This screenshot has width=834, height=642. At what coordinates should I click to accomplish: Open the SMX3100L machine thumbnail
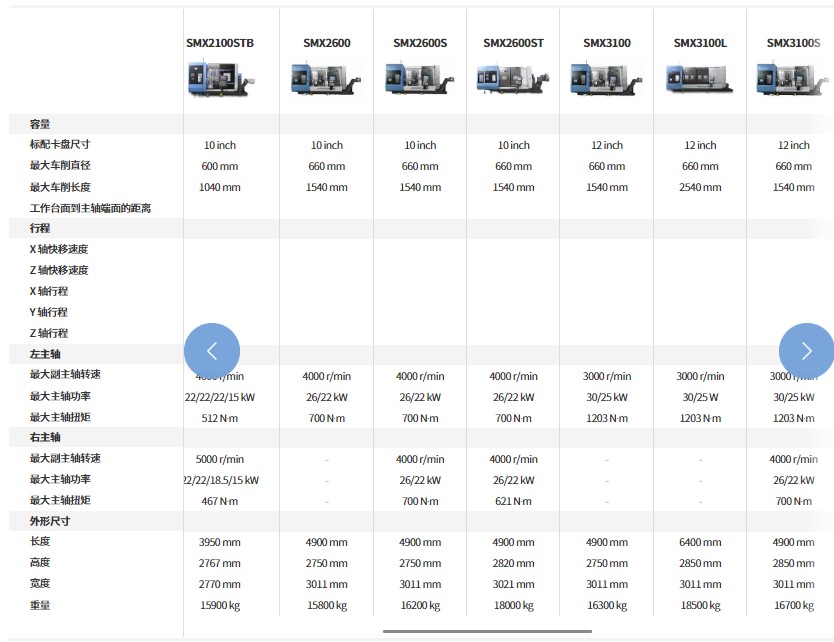[700, 79]
